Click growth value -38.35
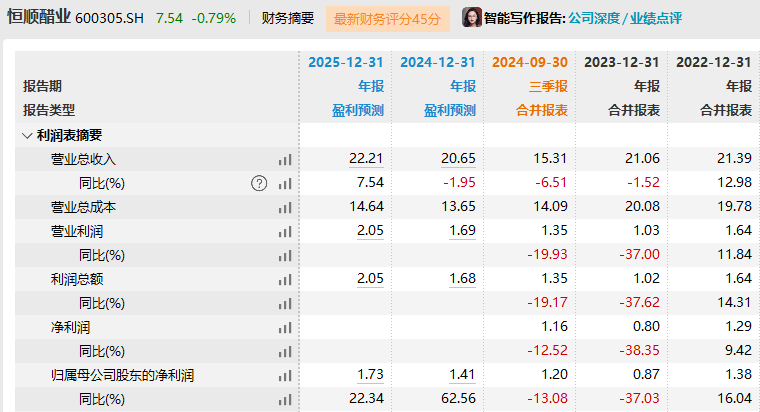760x412 pixels. click(x=639, y=350)
